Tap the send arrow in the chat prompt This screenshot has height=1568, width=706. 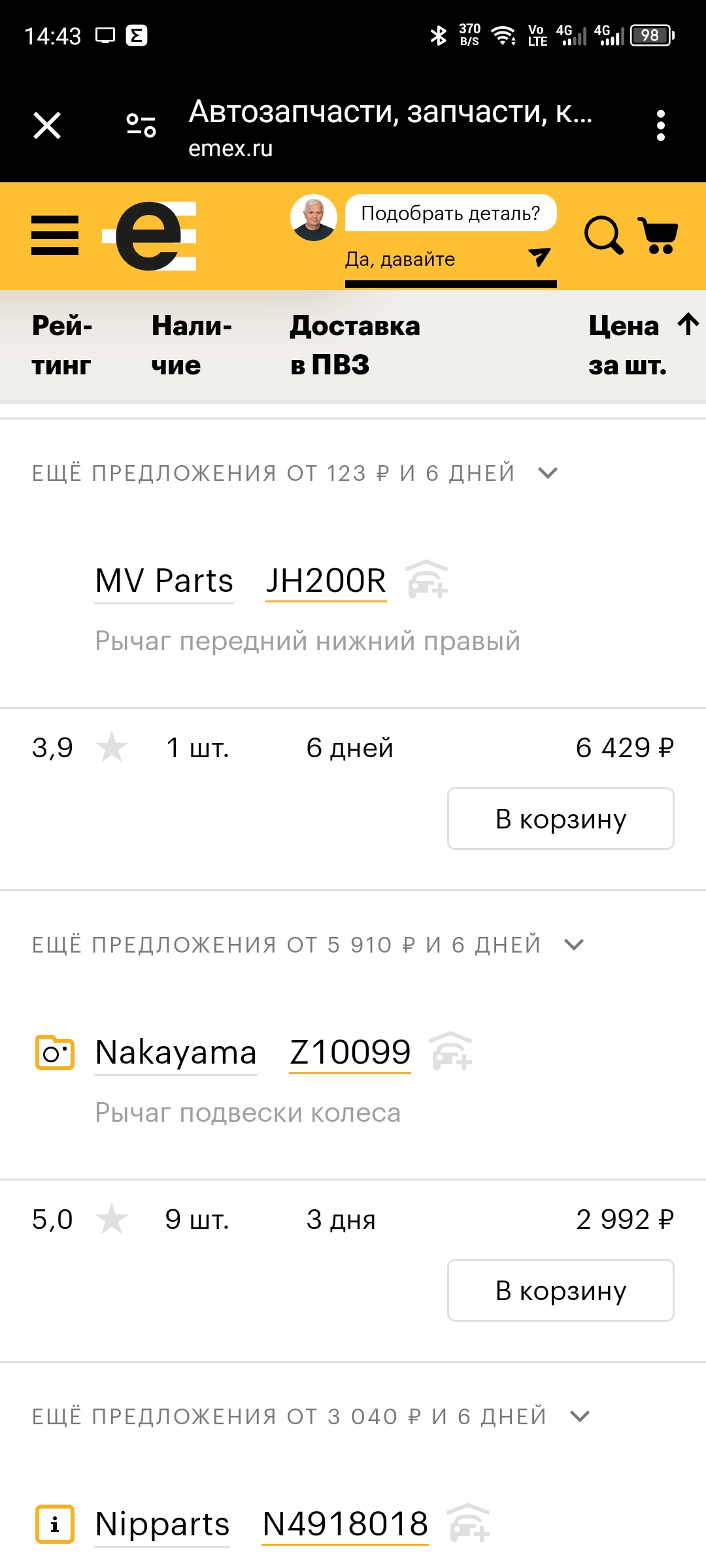(x=539, y=257)
